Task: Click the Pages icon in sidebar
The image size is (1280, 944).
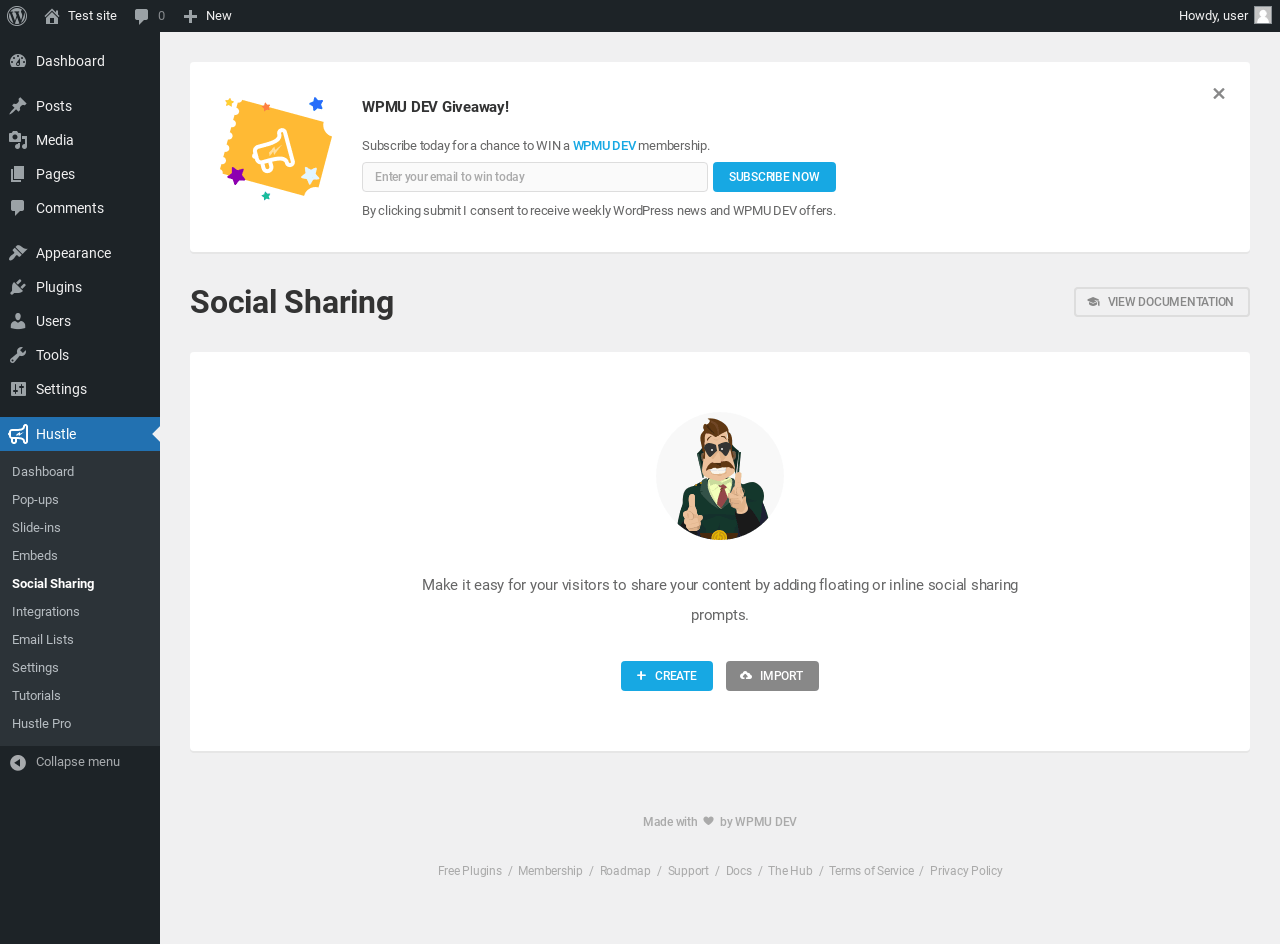Action: (18, 174)
